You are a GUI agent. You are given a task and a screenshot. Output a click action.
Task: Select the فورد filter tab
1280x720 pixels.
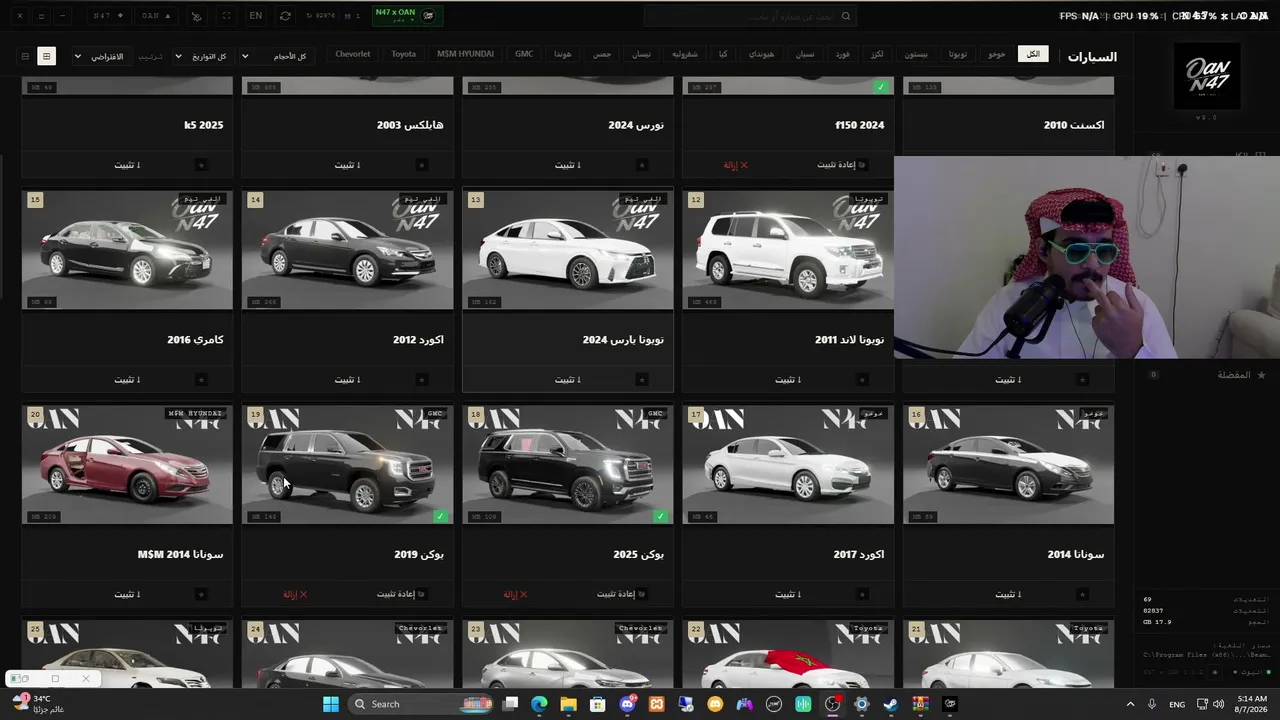pos(842,54)
